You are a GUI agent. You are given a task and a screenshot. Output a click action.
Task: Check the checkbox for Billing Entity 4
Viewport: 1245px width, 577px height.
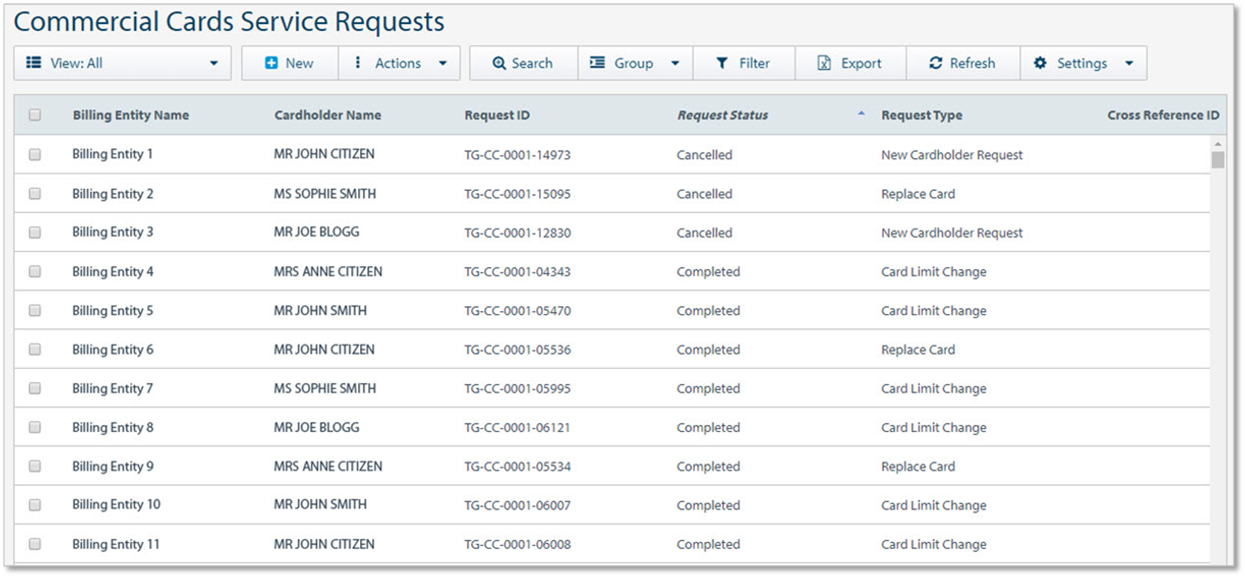click(35, 271)
